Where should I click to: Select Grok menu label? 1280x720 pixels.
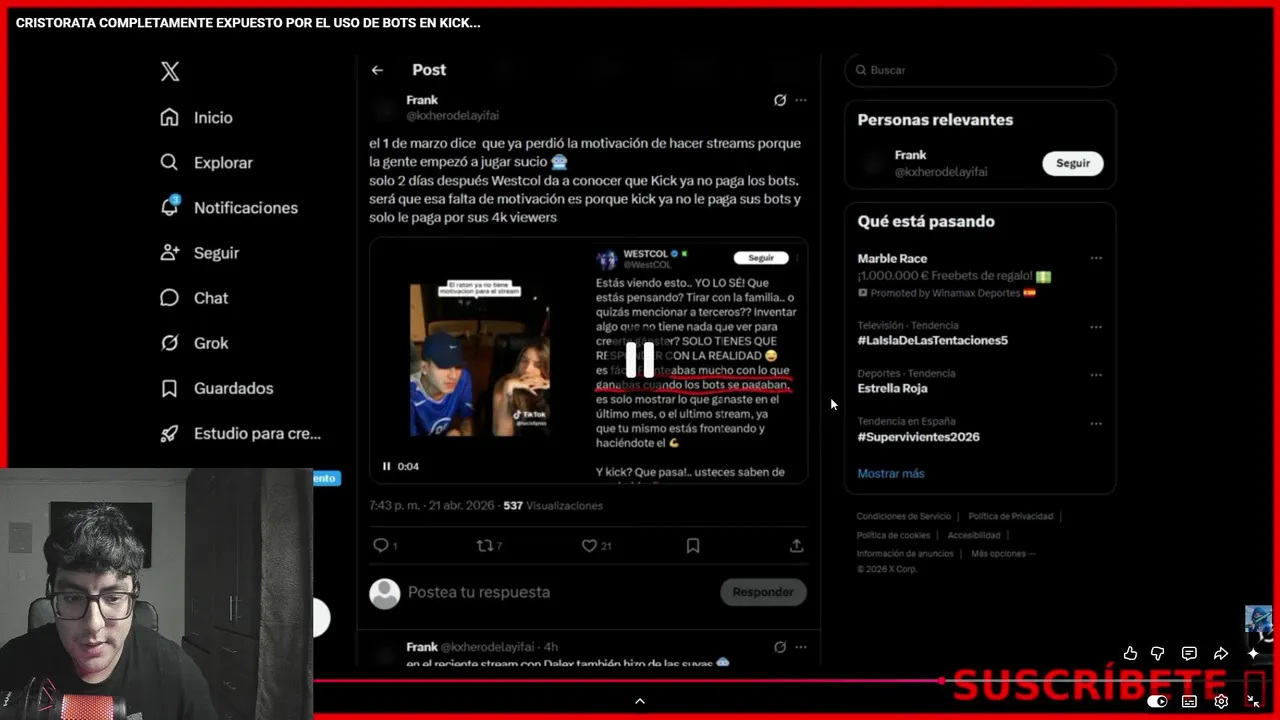coord(211,343)
